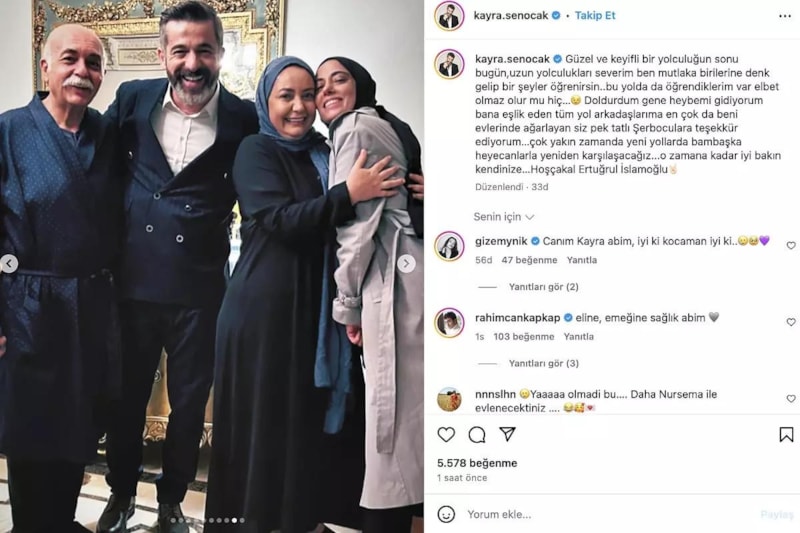View the '5.578 beğenme' likes list
This screenshot has width=800, height=533.
pos(477,463)
